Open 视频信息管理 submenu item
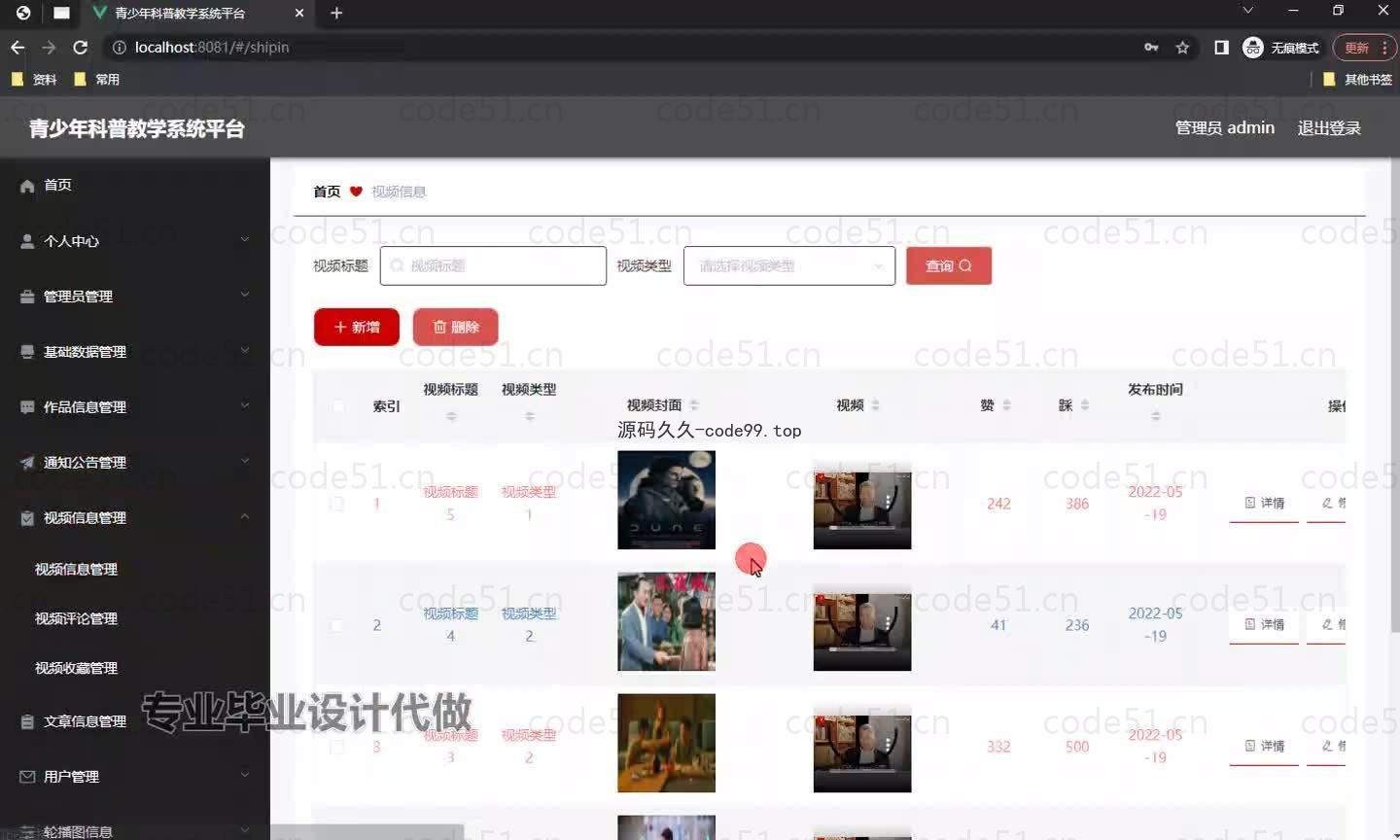The height and width of the screenshot is (840, 1400). tap(76, 570)
